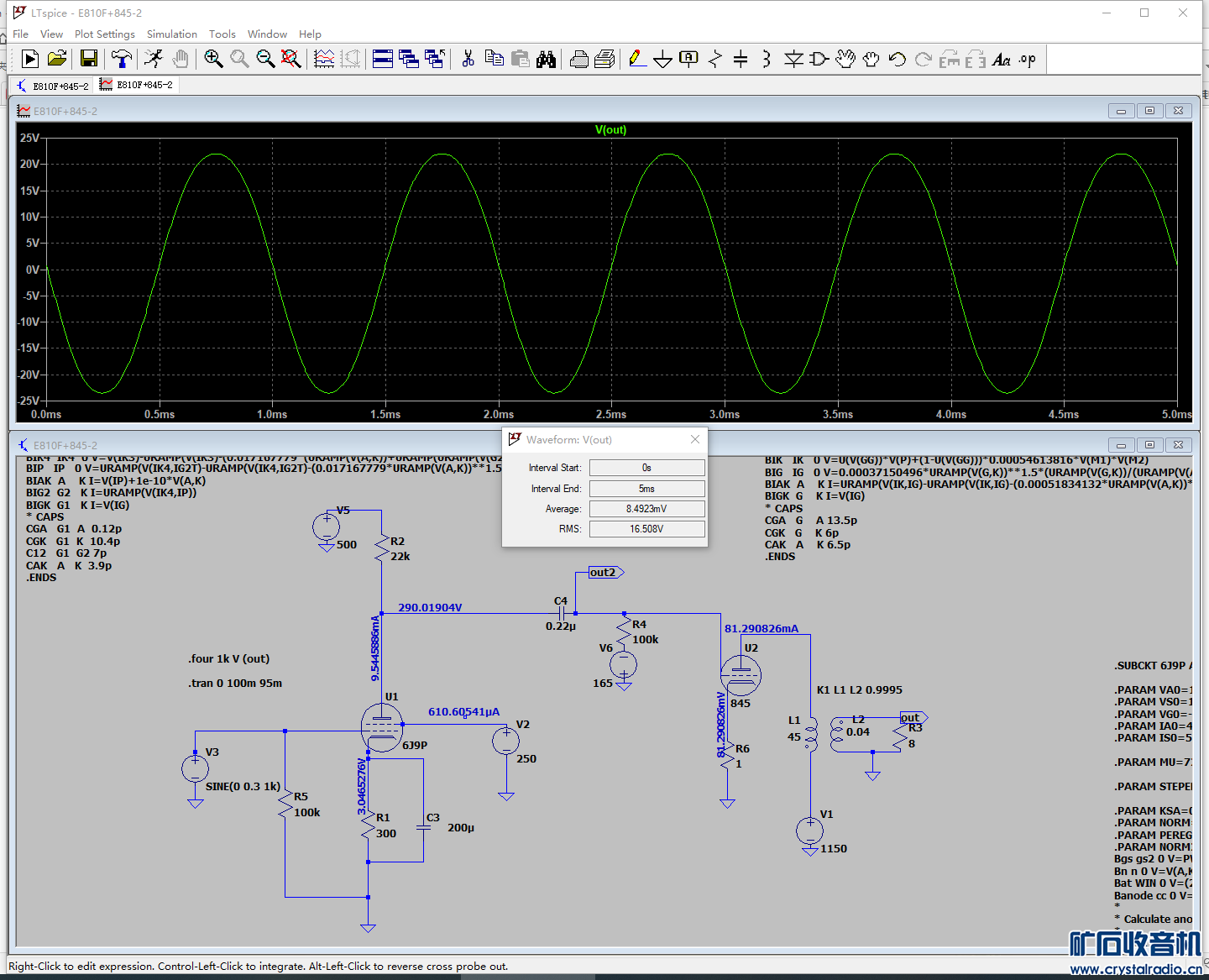Open the Plot Settings menu
The width and height of the screenshot is (1209, 980).
[x=104, y=34]
